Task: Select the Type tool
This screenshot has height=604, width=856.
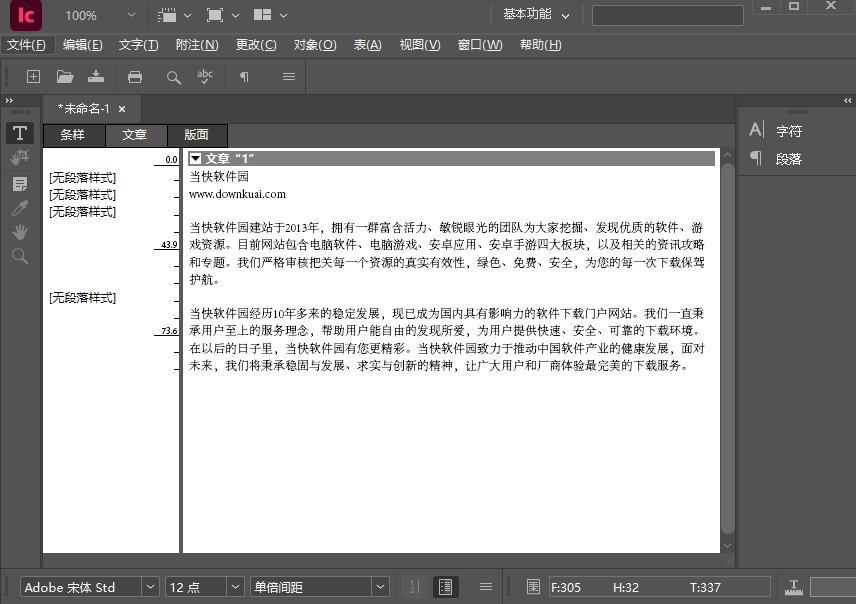Action: tap(19, 133)
